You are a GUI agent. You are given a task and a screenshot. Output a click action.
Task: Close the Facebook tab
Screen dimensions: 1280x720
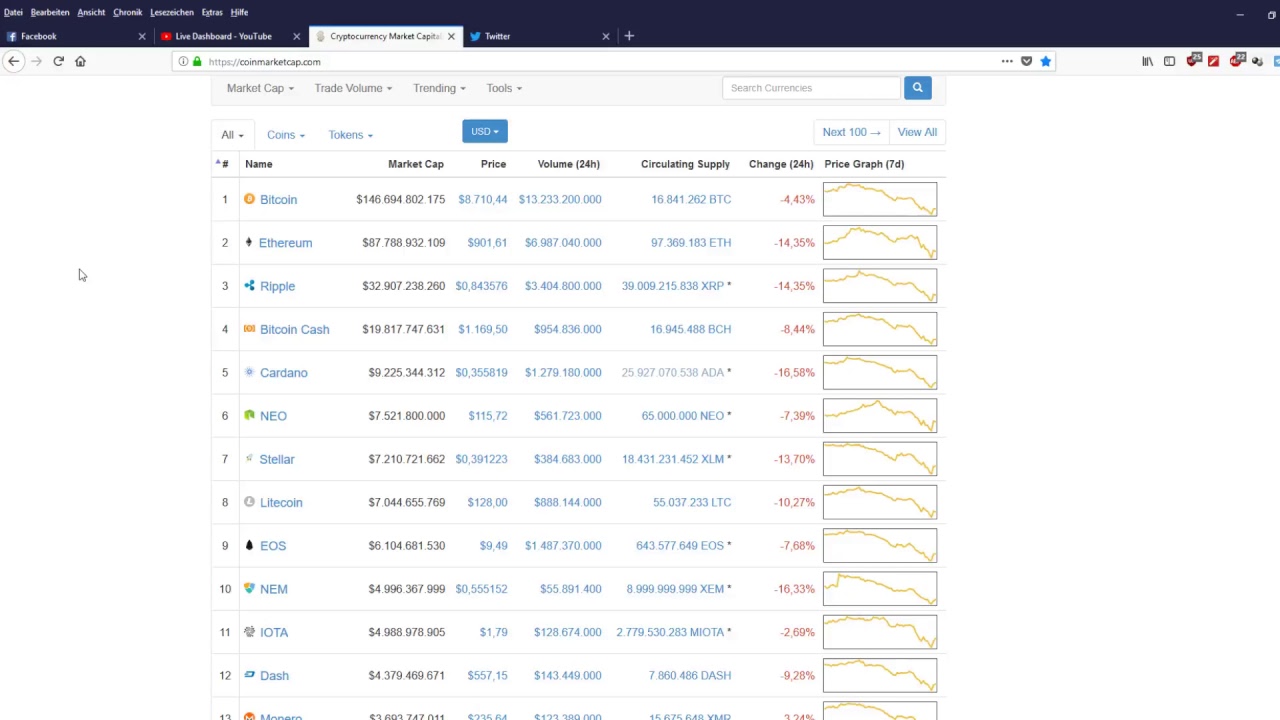(141, 36)
